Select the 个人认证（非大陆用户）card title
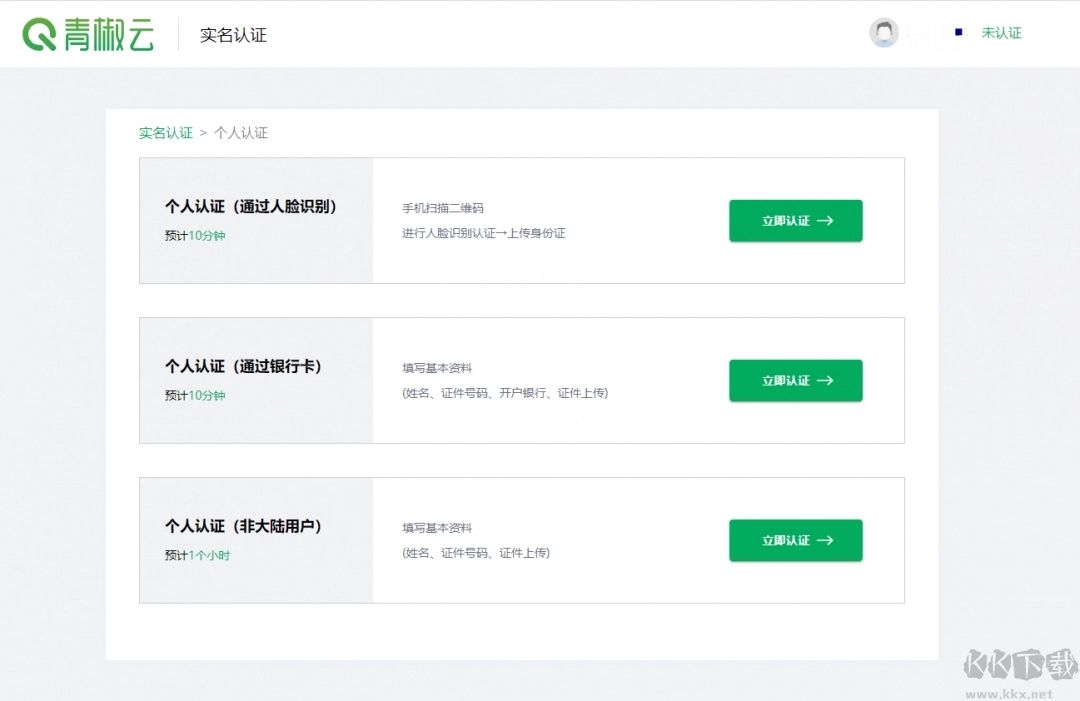The height and width of the screenshot is (701, 1080). (246, 526)
